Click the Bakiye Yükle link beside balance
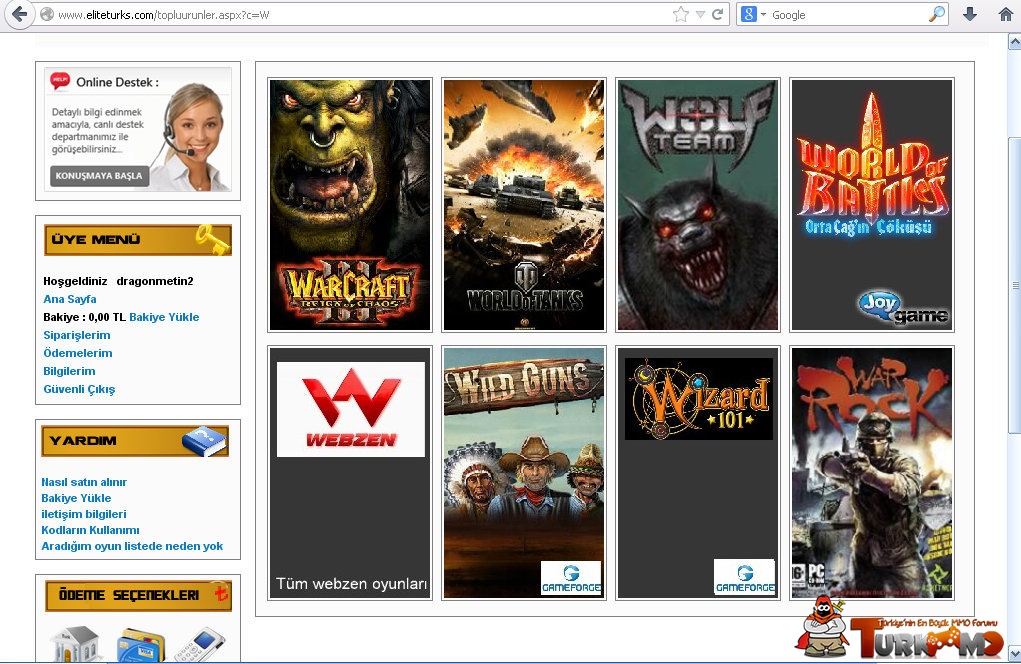Screen dimensions: 1021x664 (x=164, y=317)
